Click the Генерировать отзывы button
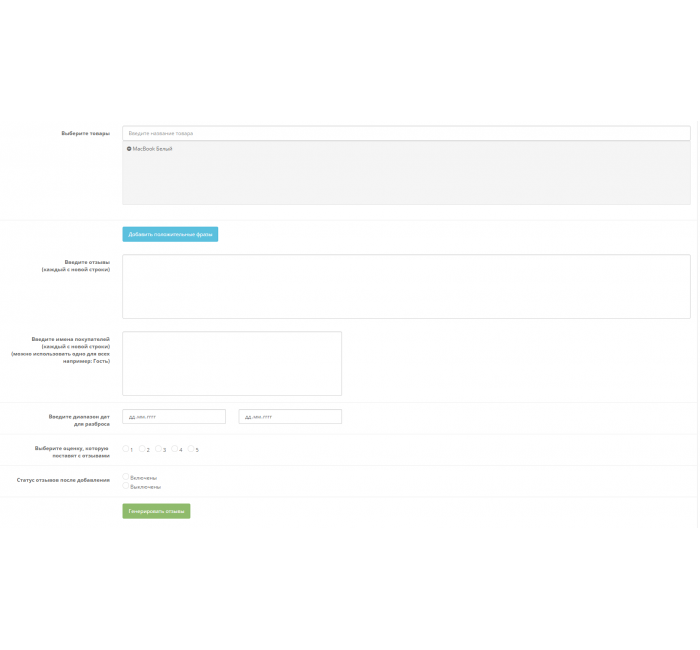Image resolution: width=700 pixels, height=650 pixels. pyautogui.click(x=156, y=511)
